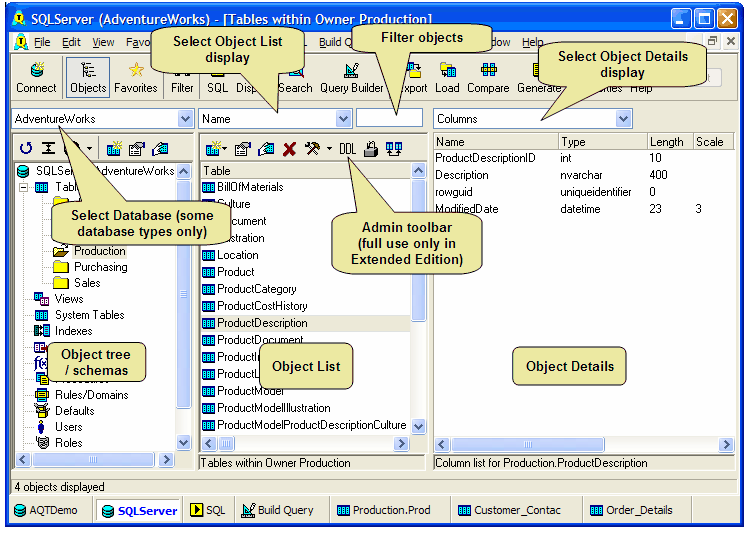This screenshot has width=749, height=533.
Task: Select the Production schema folder
Action: click(99, 251)
